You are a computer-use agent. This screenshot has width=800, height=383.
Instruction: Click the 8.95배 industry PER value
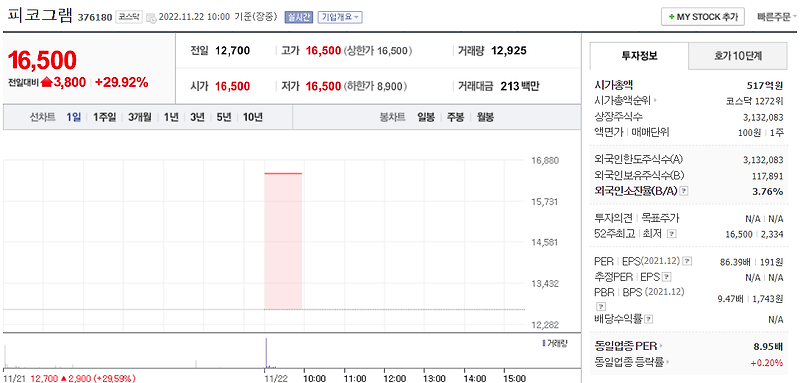[x=768, y=347]
